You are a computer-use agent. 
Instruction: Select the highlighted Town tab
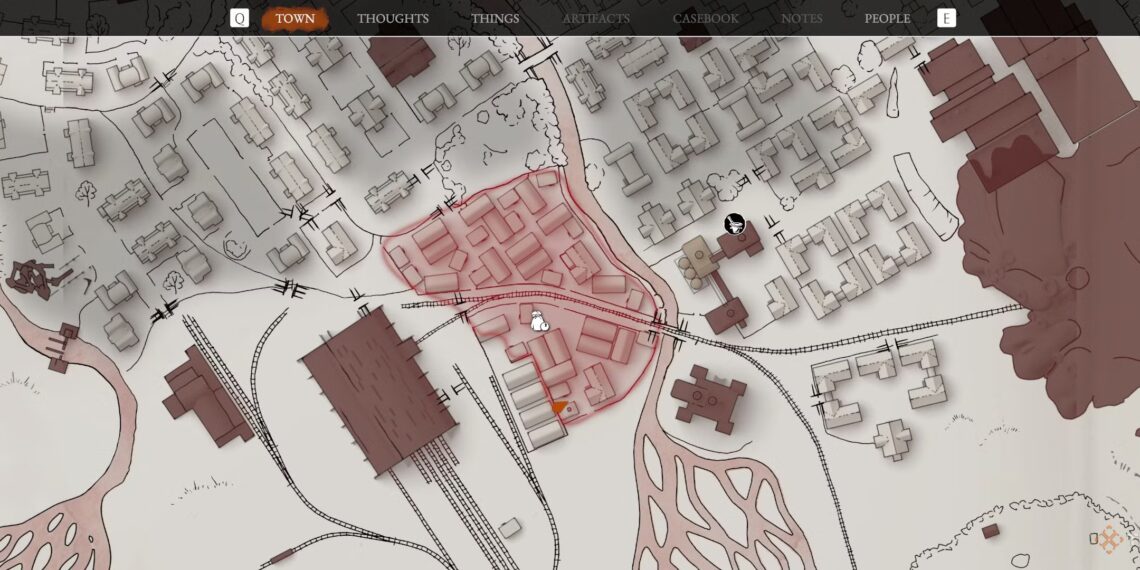pyautogui.click(x=295, y=18)
